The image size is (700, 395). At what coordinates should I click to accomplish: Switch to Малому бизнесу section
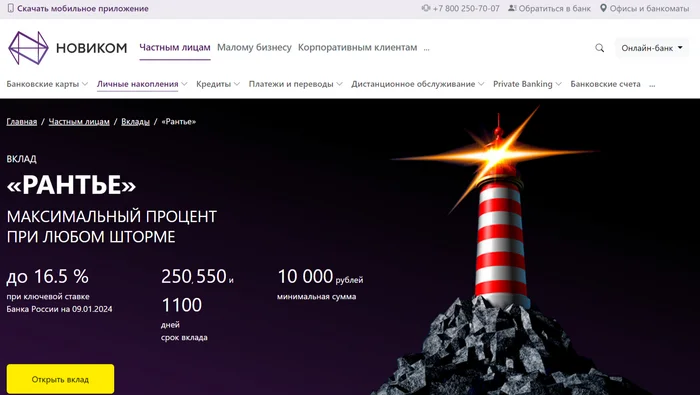click(x=254, y=47)
